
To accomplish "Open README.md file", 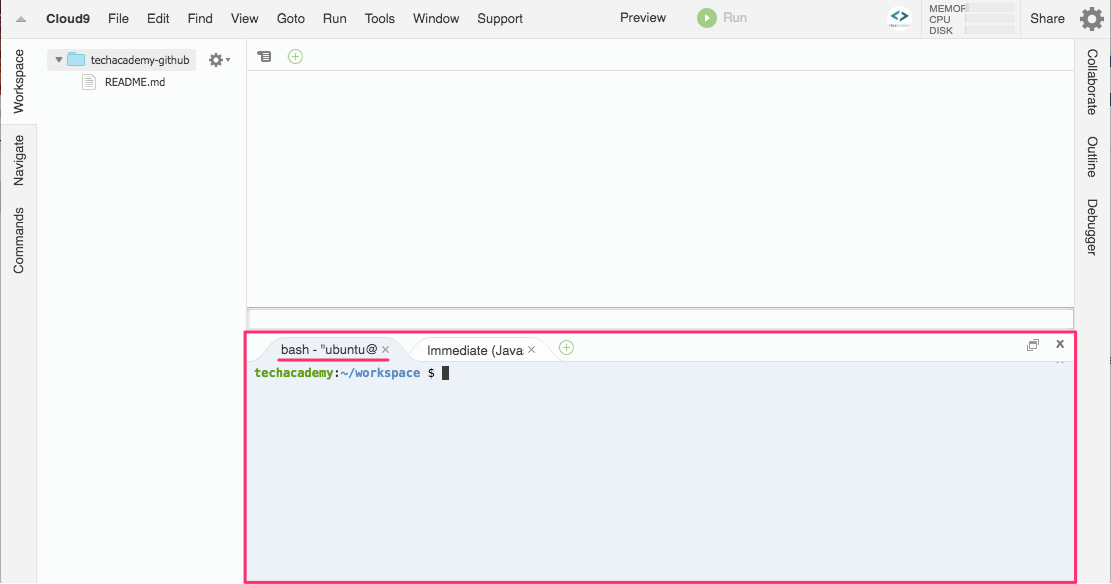I will click(x=134, y=82).
